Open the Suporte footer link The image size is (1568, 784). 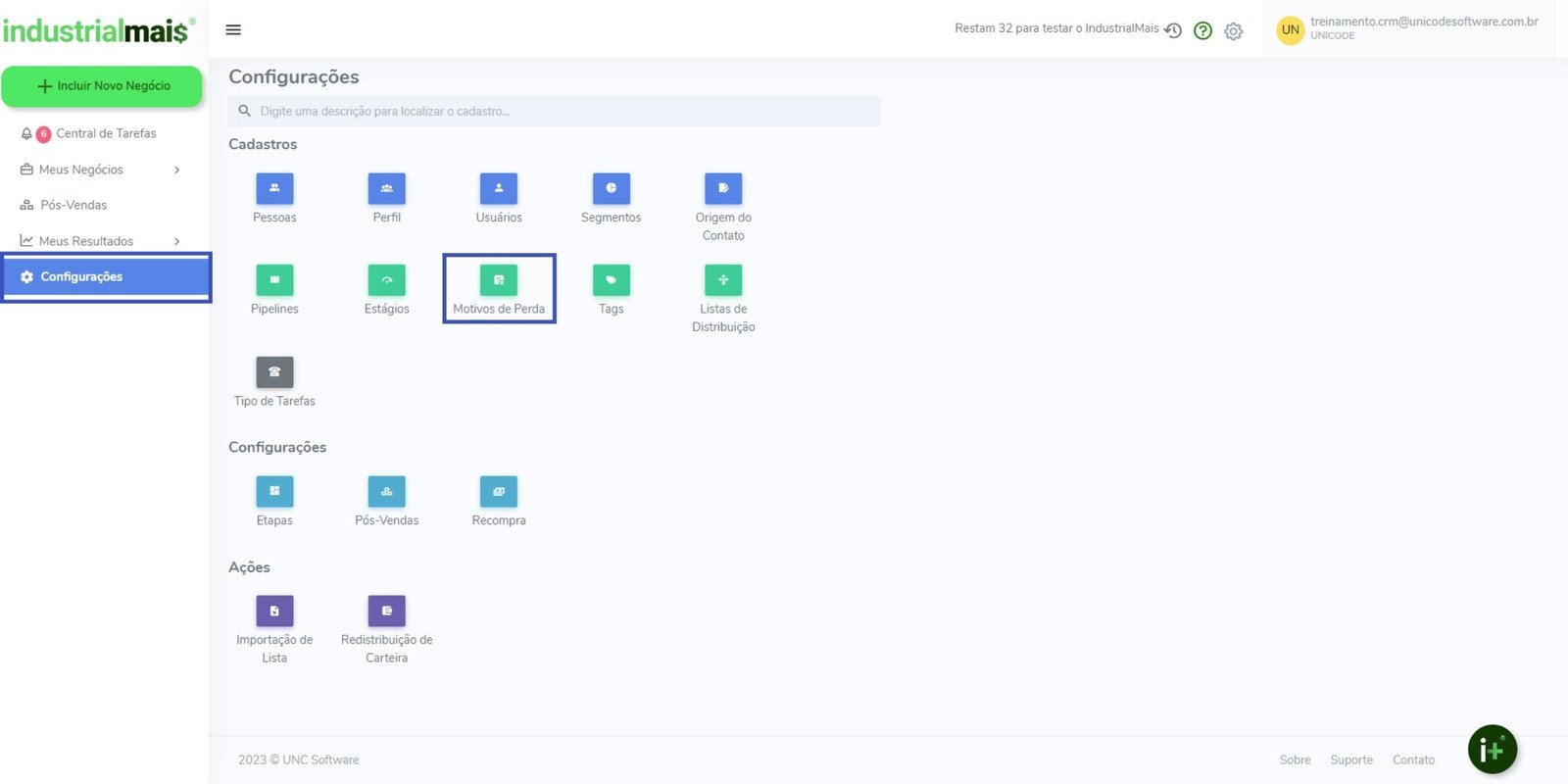tap(1350, 759)
